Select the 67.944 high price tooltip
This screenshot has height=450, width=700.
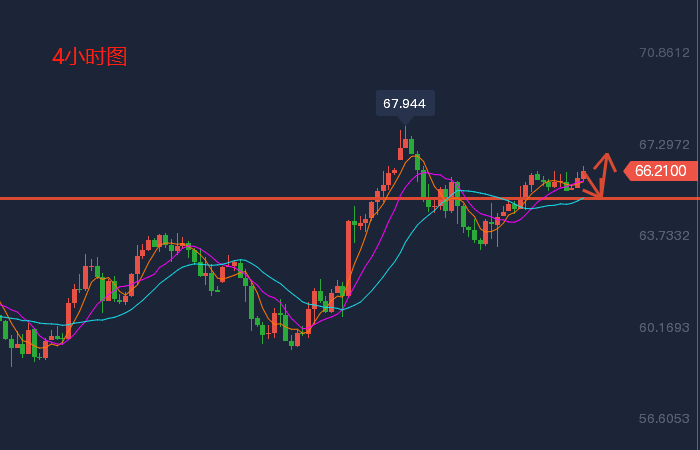[x=404, y=103]
